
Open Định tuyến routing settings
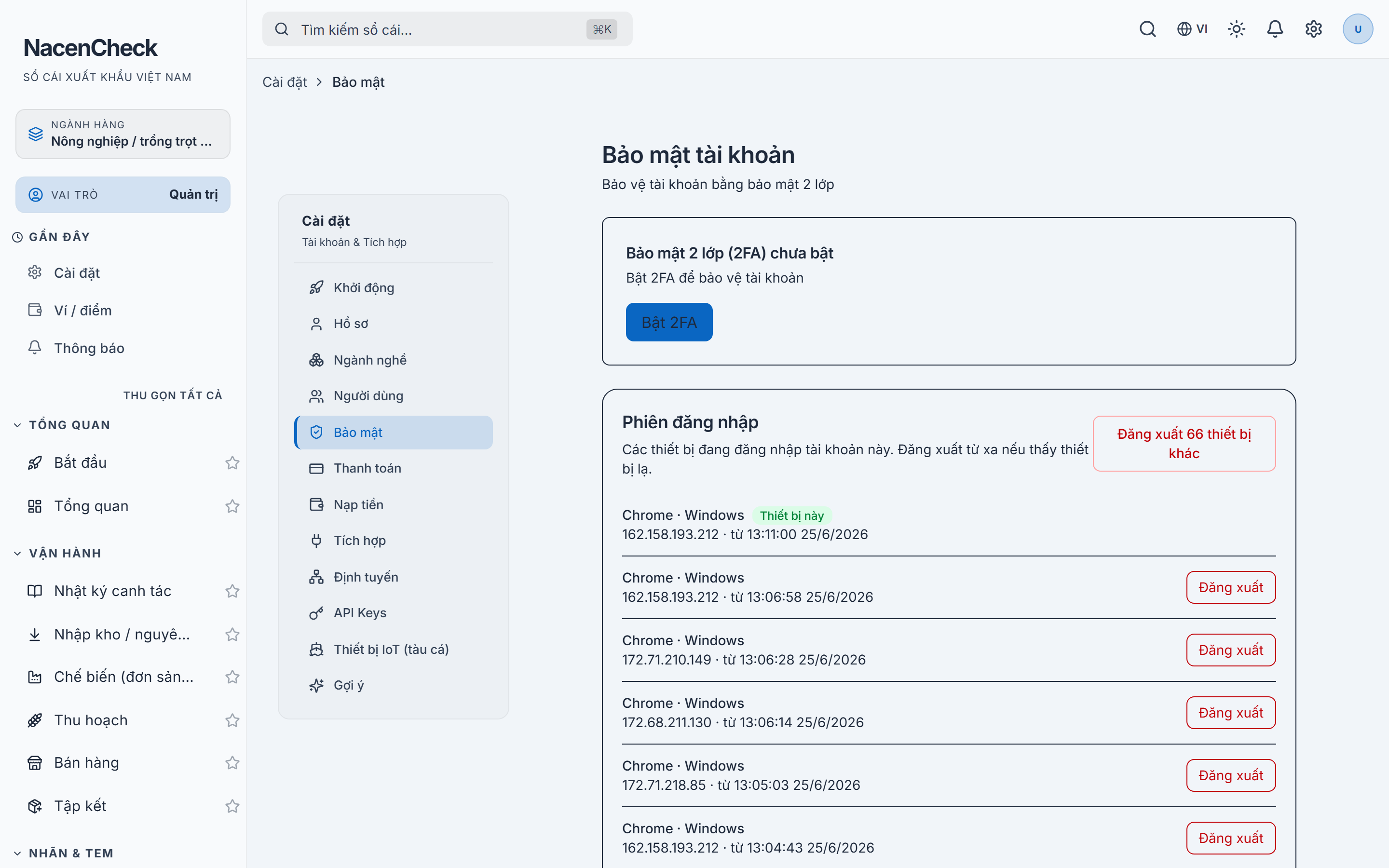tap(393, 577)
